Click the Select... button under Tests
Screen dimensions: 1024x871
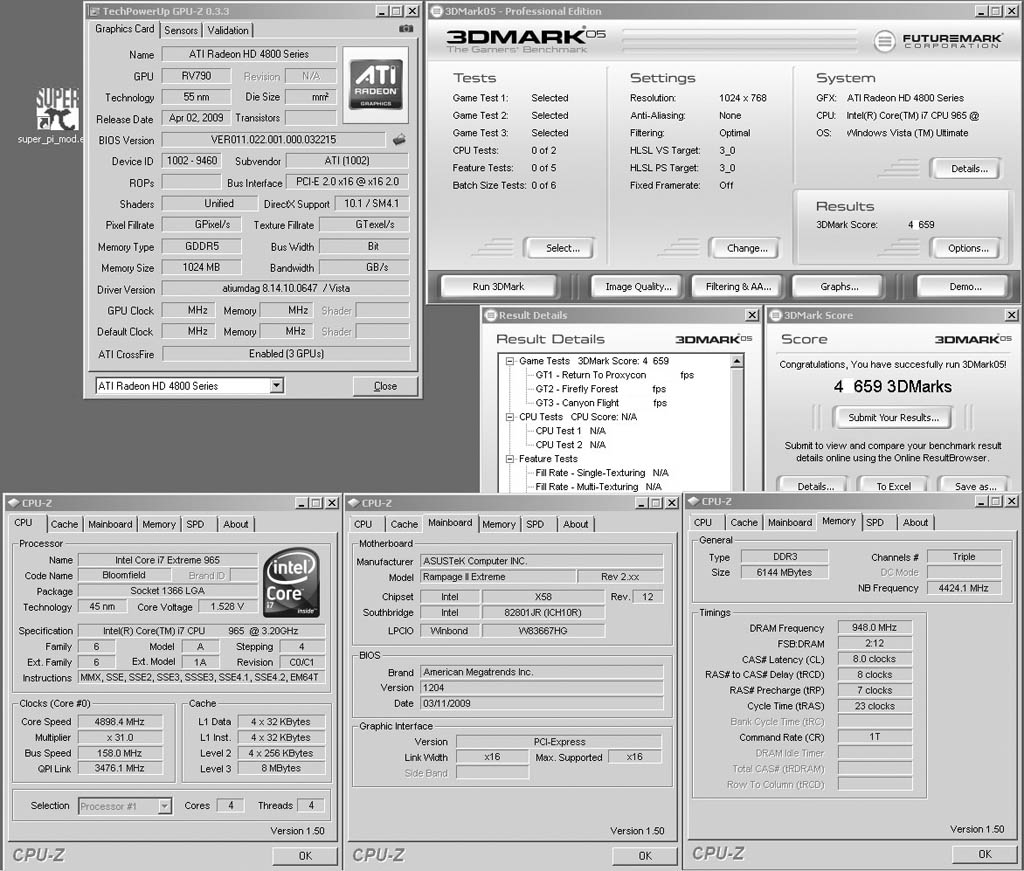pyautogui.click(x=562, y=248)
